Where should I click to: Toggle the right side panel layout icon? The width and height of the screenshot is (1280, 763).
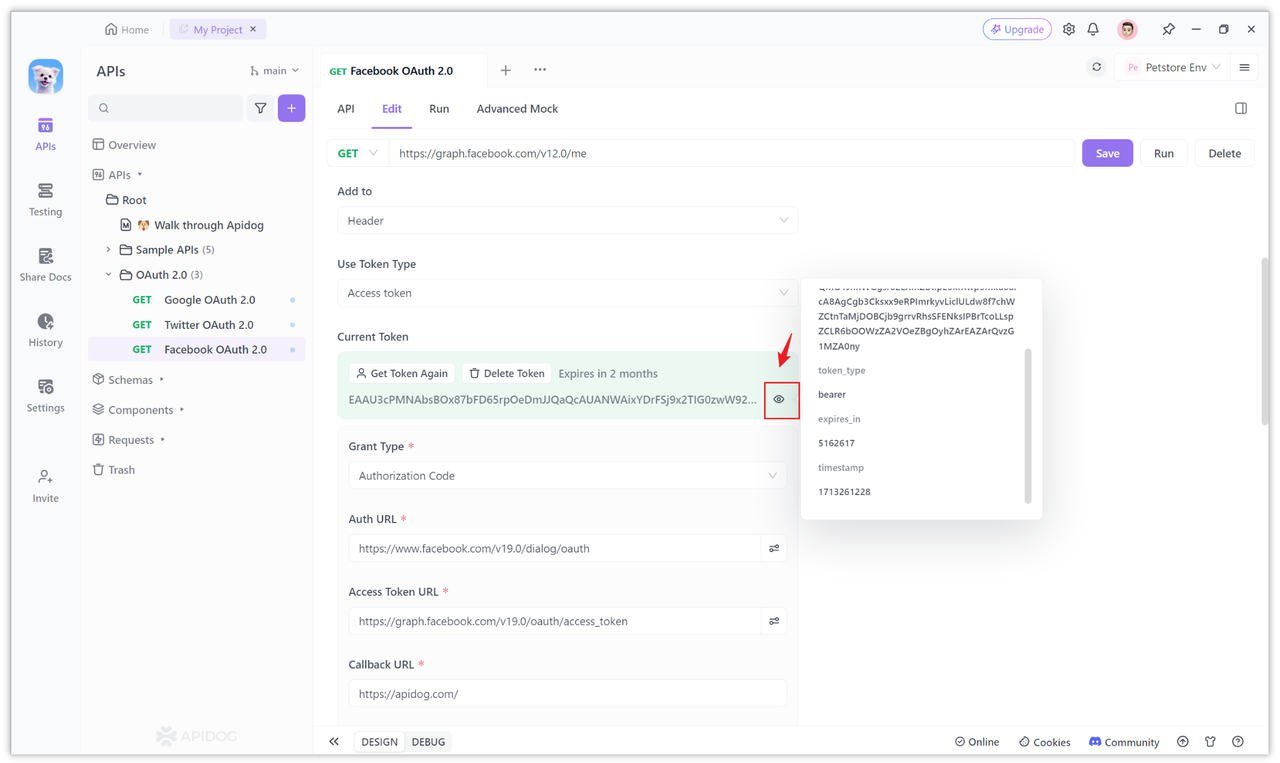pos(1241,108)
